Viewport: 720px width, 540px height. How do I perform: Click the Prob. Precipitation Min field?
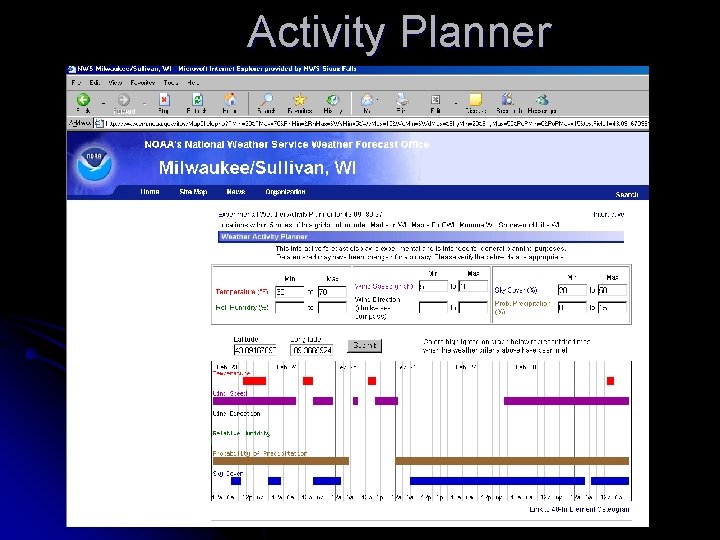click(x=572, y=307)
